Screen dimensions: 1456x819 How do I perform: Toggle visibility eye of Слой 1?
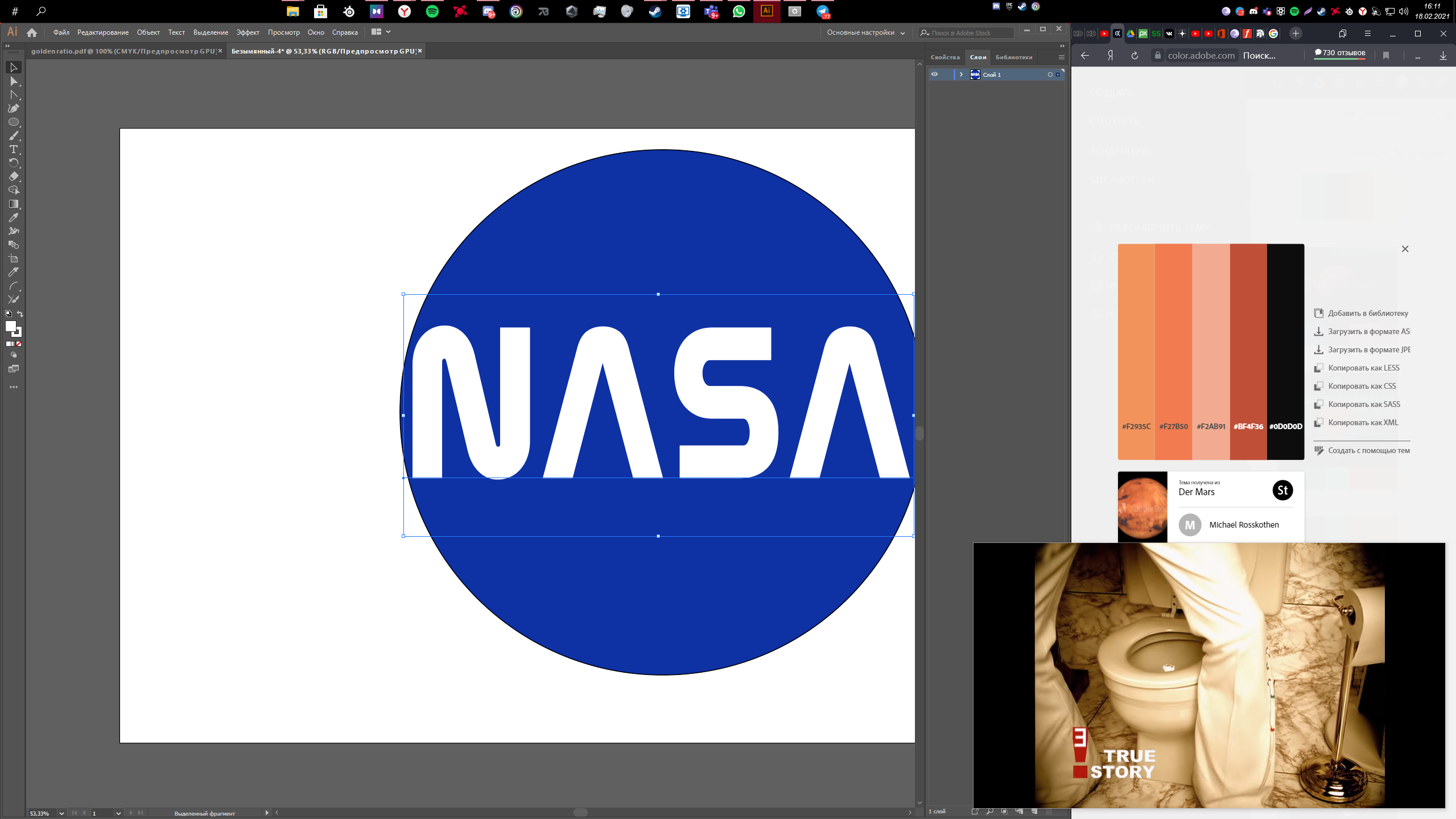pyautogui.click(x=934, y=75)
